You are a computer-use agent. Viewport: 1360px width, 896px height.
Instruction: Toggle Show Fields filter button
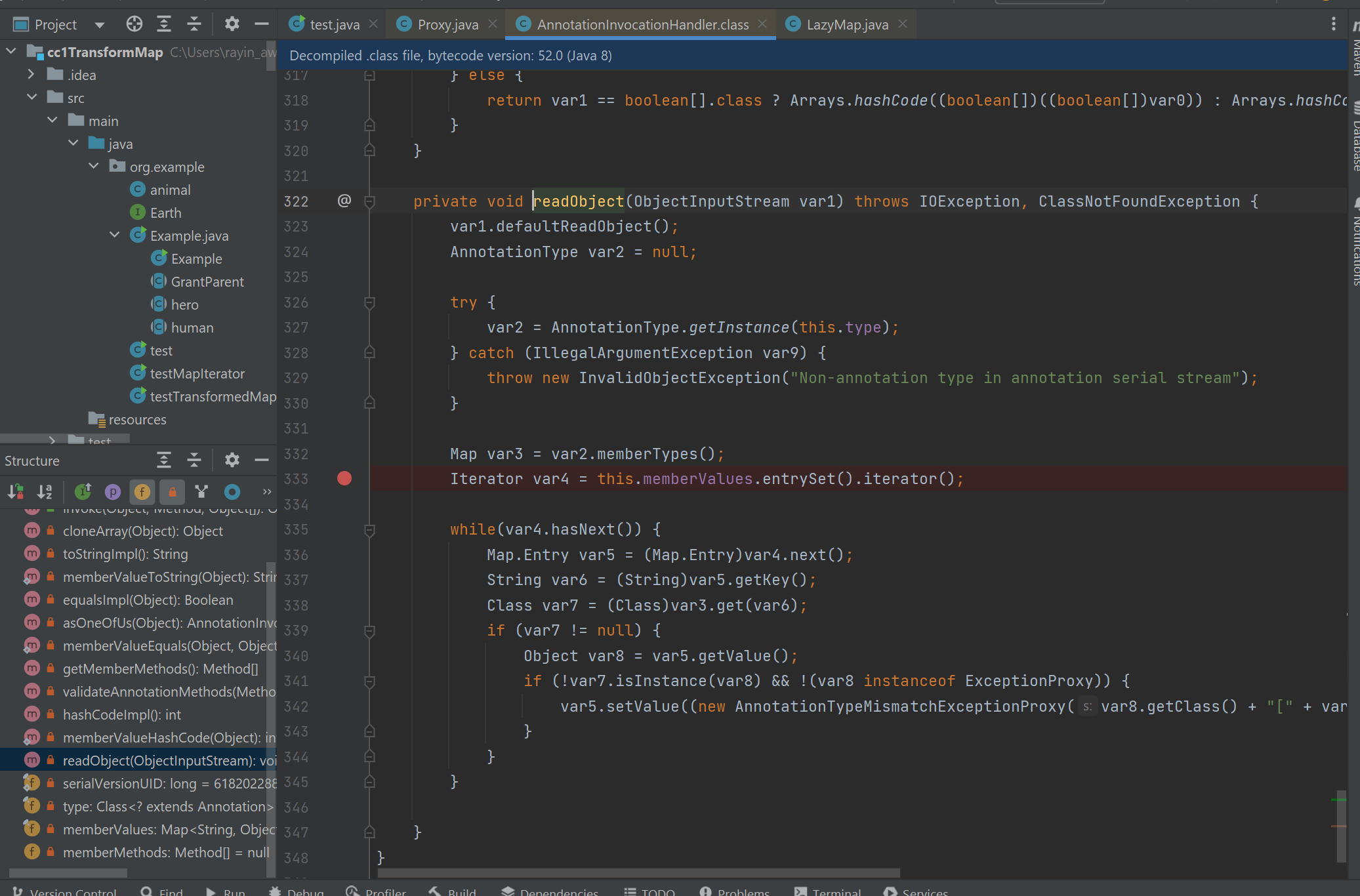[x=142, y=491]
